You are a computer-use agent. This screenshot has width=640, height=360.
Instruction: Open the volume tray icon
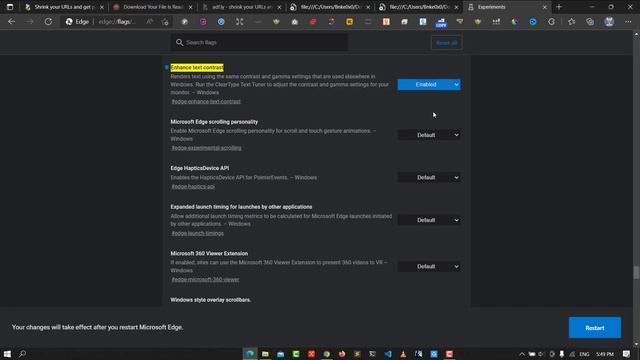click(541, 354)
